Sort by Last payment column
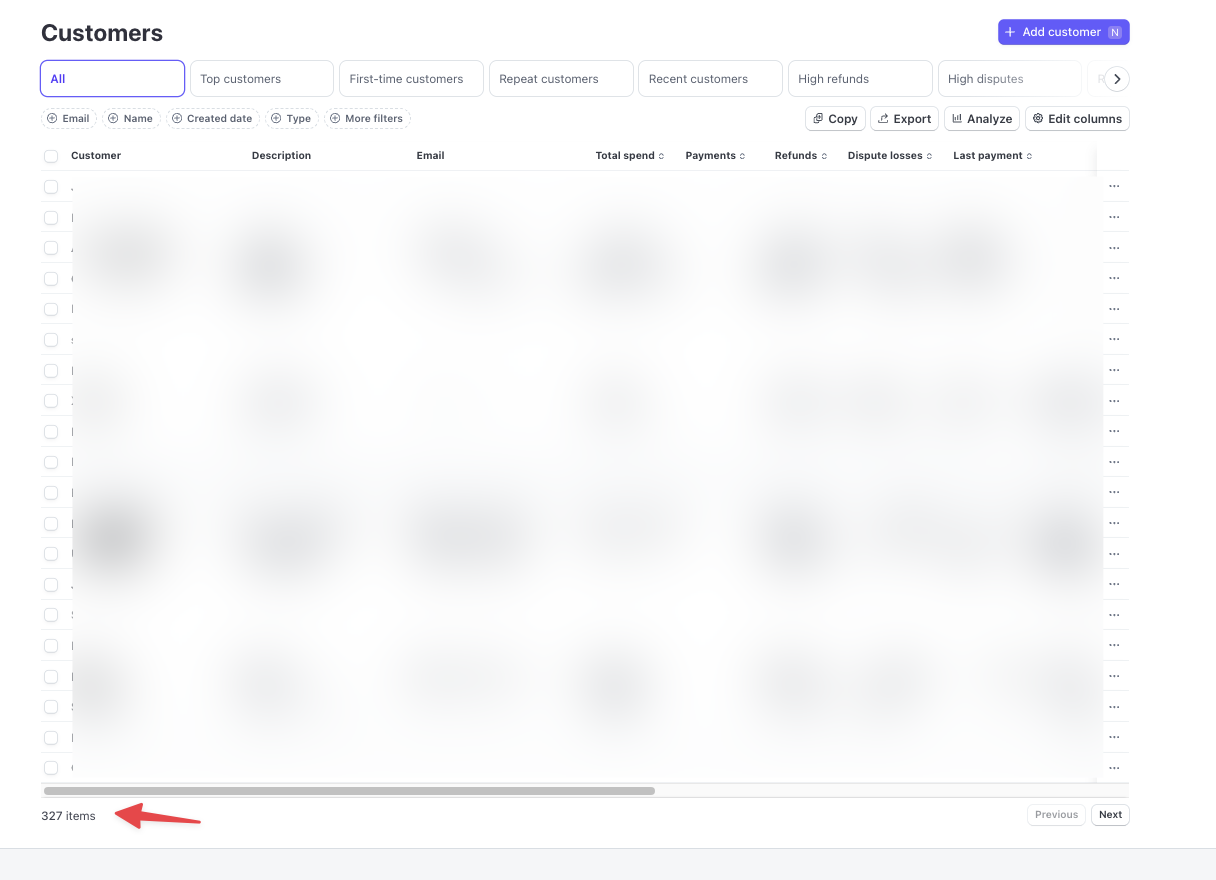 (993, 156)
